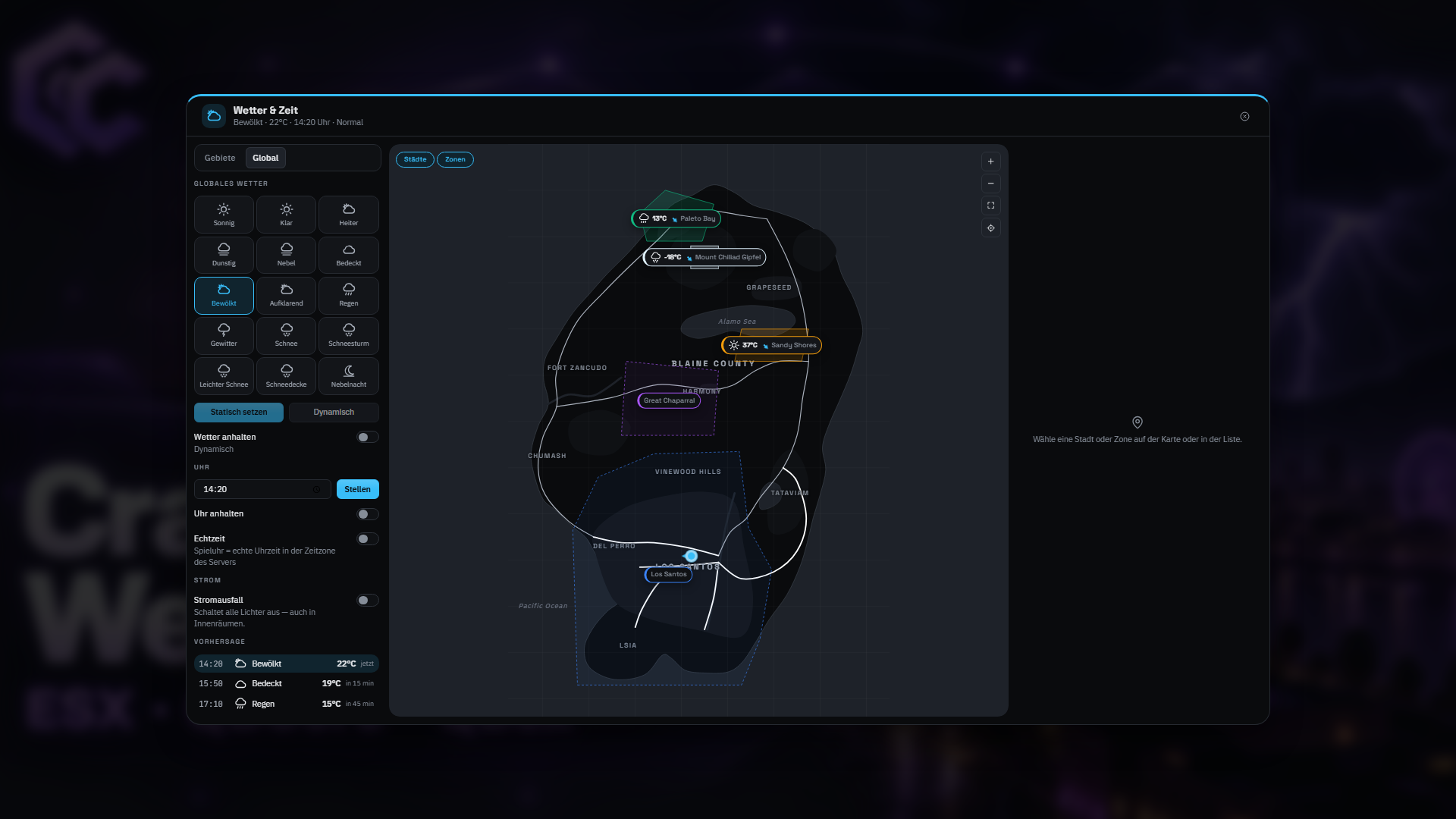This screenshot has width=1456, height=819.
Task: Select Paleto Bay marker on map
Action: pyautogui.click(x=676, y=218)
